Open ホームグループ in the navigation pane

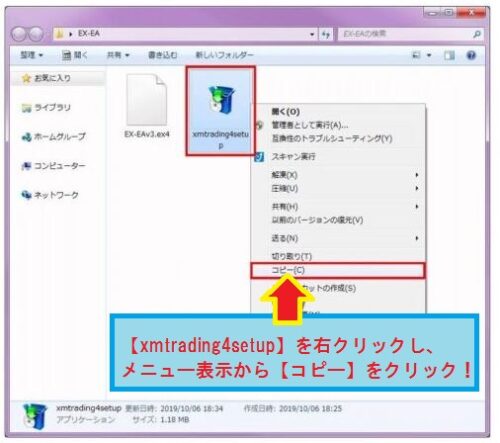click(53, 137)
